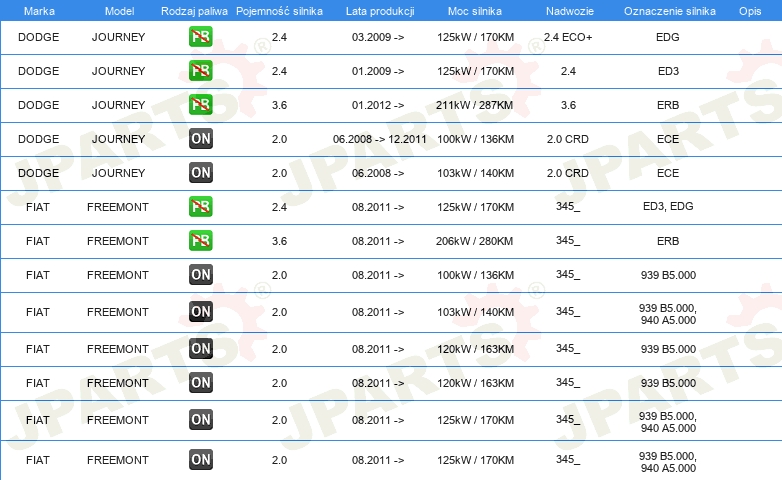Select the Rodzaj paliwa column header
The height and width of the screenshot is (480, 782).
pos(194,11)
